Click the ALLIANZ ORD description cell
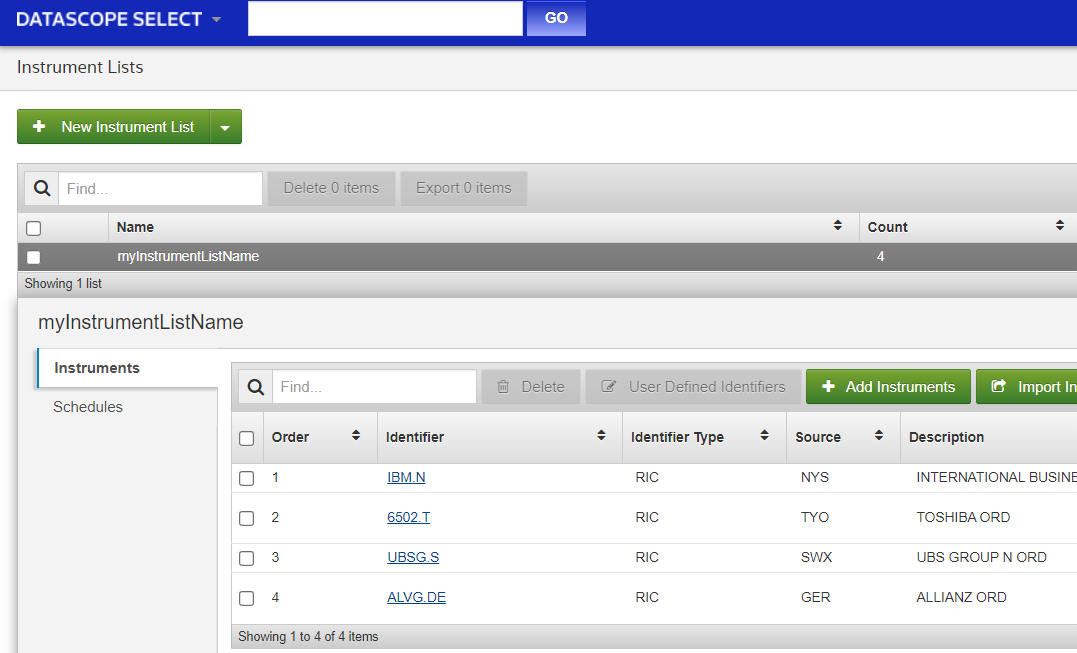 pyautogui.click(x=962, y=597)
